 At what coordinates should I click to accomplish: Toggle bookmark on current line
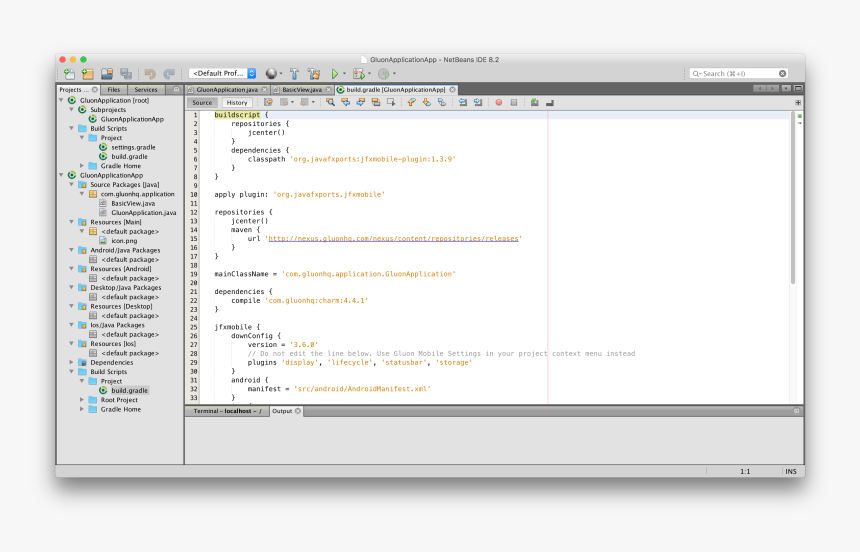[x=442, y=103]
